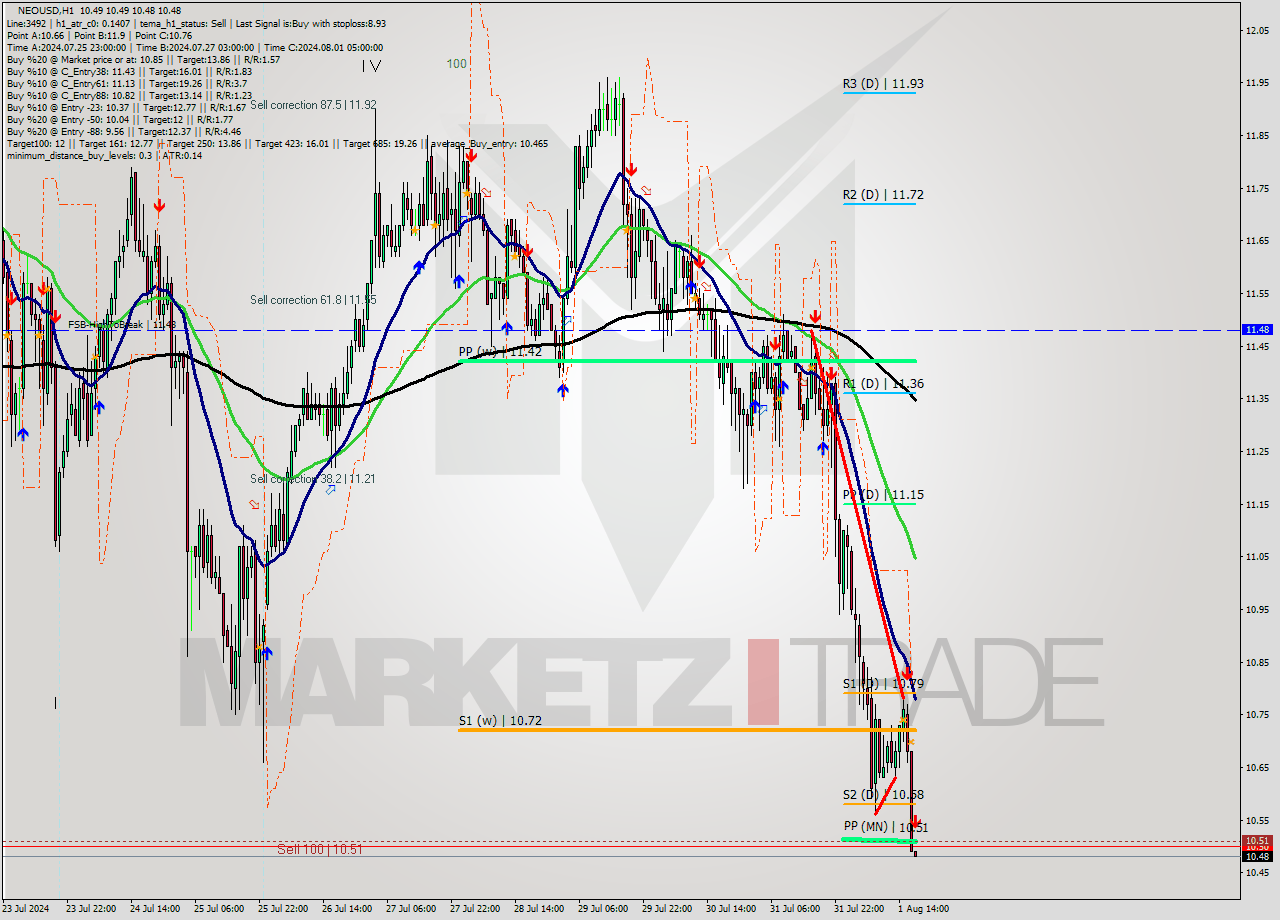Click 11.85 on the price axis

[1258, 135]
